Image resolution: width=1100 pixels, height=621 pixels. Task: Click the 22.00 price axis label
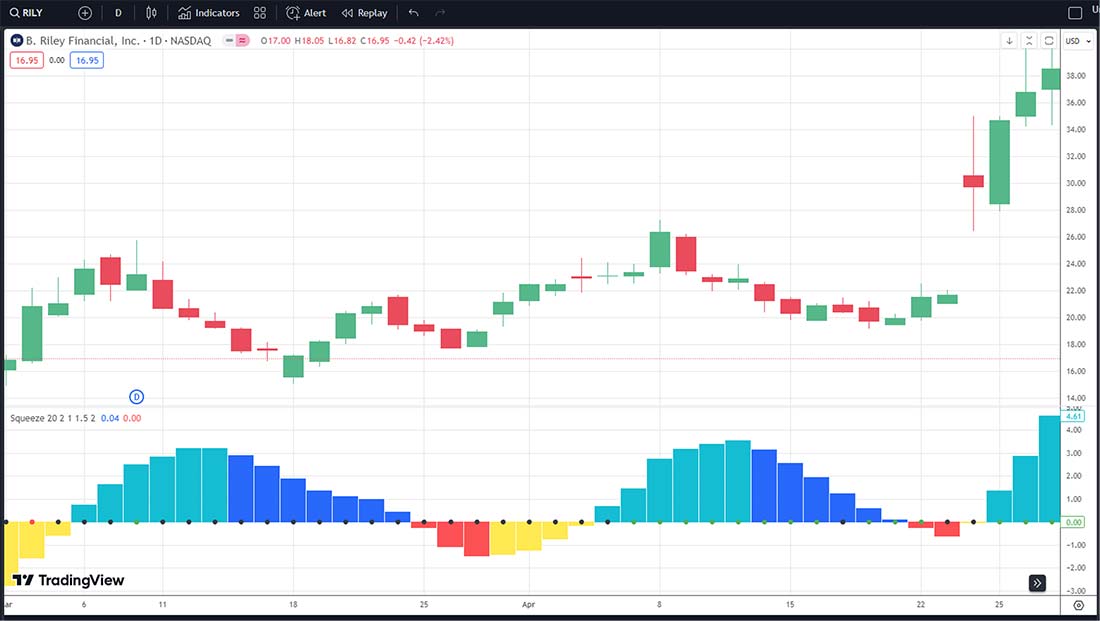click(x=1075, y=291)
